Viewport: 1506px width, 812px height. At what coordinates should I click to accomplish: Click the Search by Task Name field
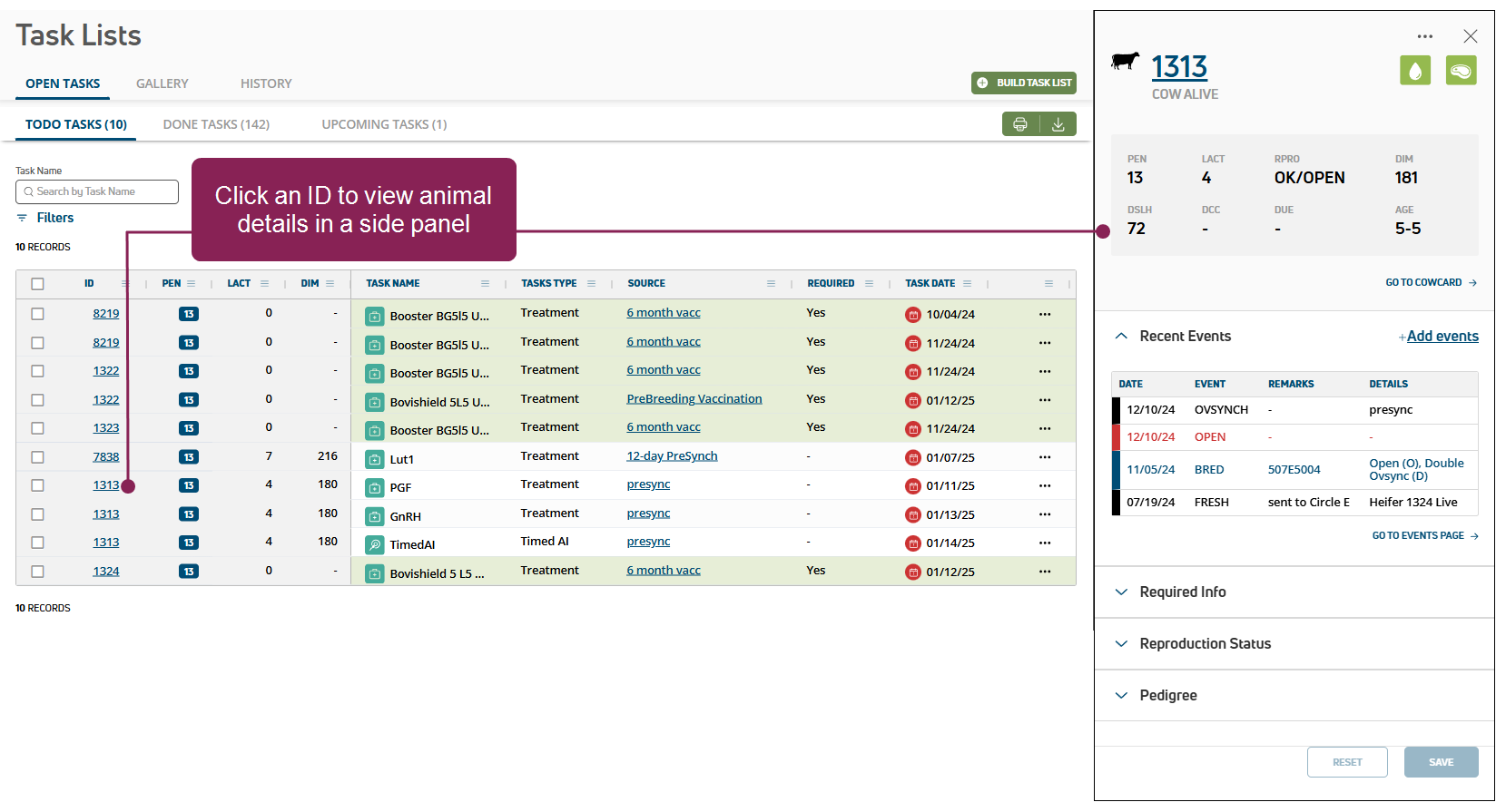98,191
